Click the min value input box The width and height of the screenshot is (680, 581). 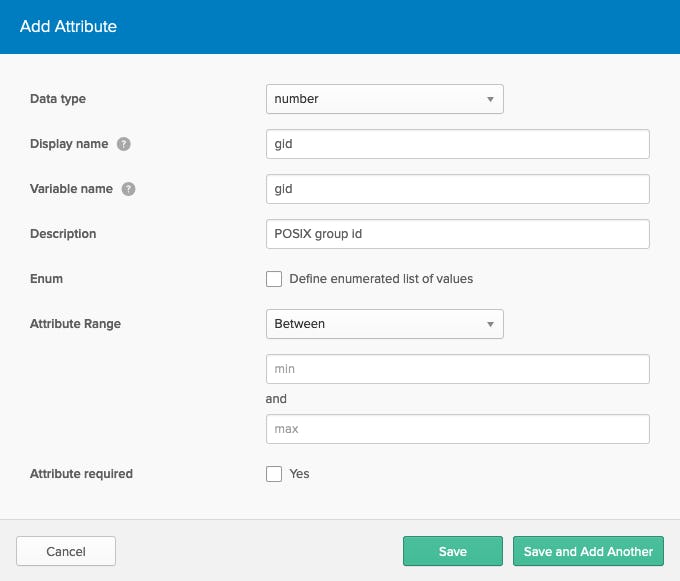click(x=457, y=369)
